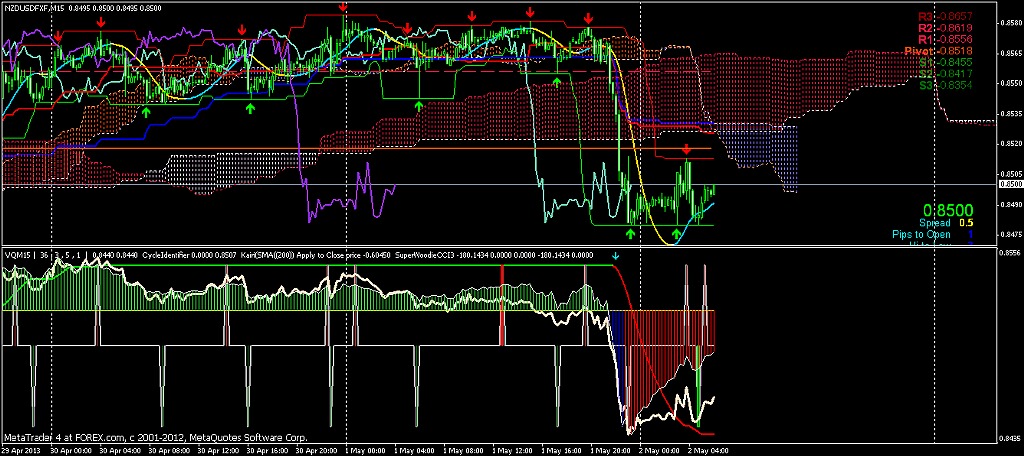This screenshot has height=456, width=1024.
Task: Click the 1 May 16:00 time label
Action: pyautogui.click(x=561, y=450)
